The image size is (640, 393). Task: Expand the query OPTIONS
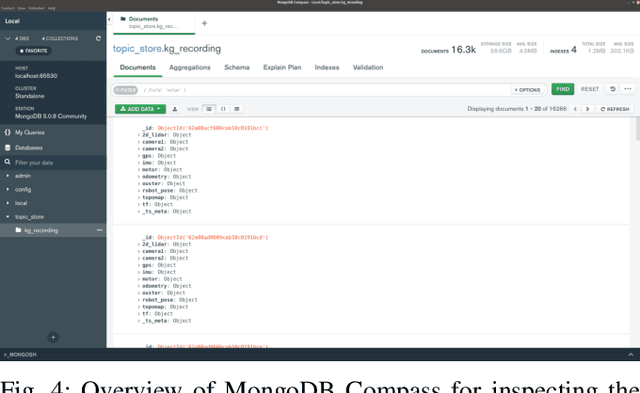coord(527,90)
